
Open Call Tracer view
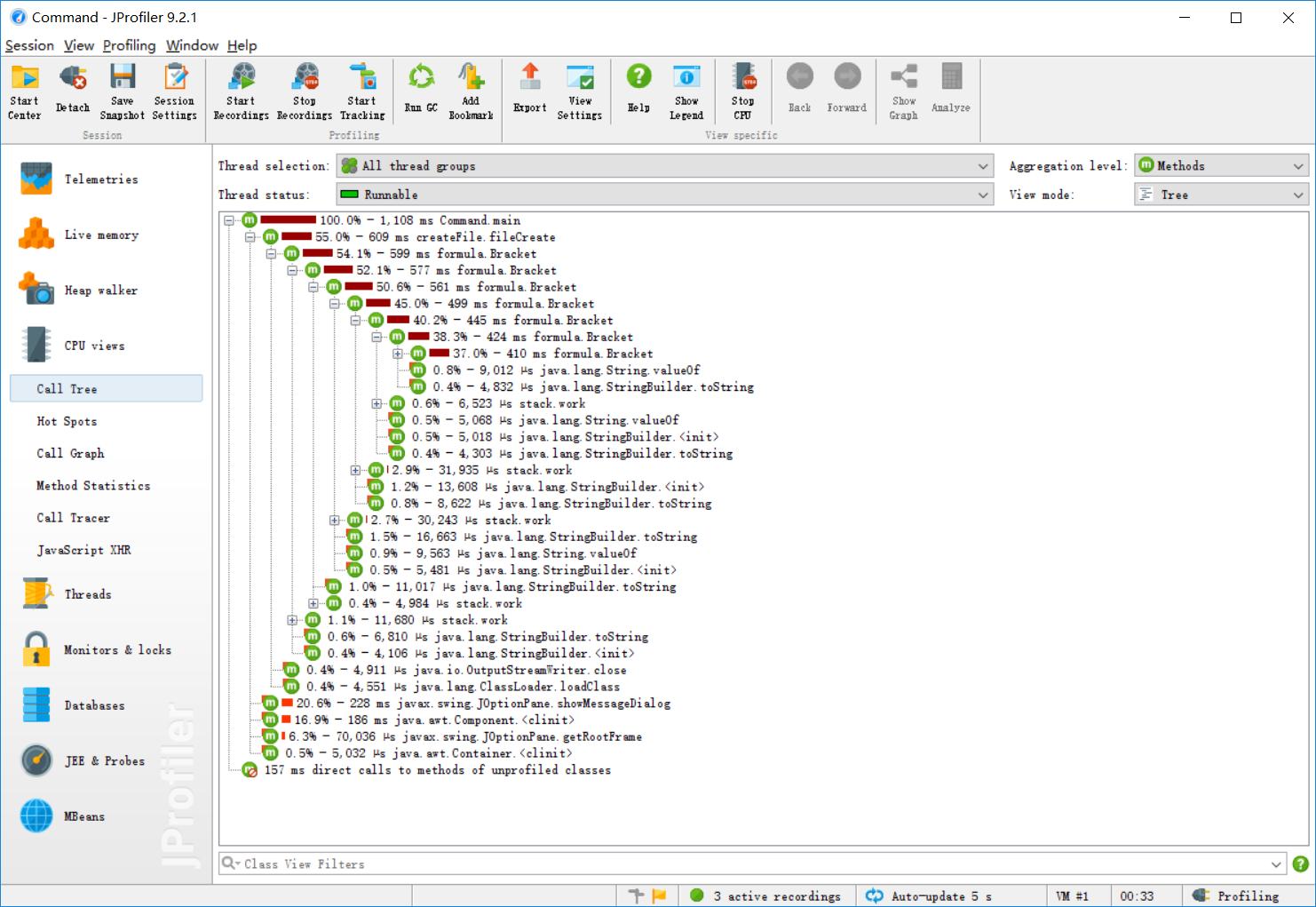[73, 518]
